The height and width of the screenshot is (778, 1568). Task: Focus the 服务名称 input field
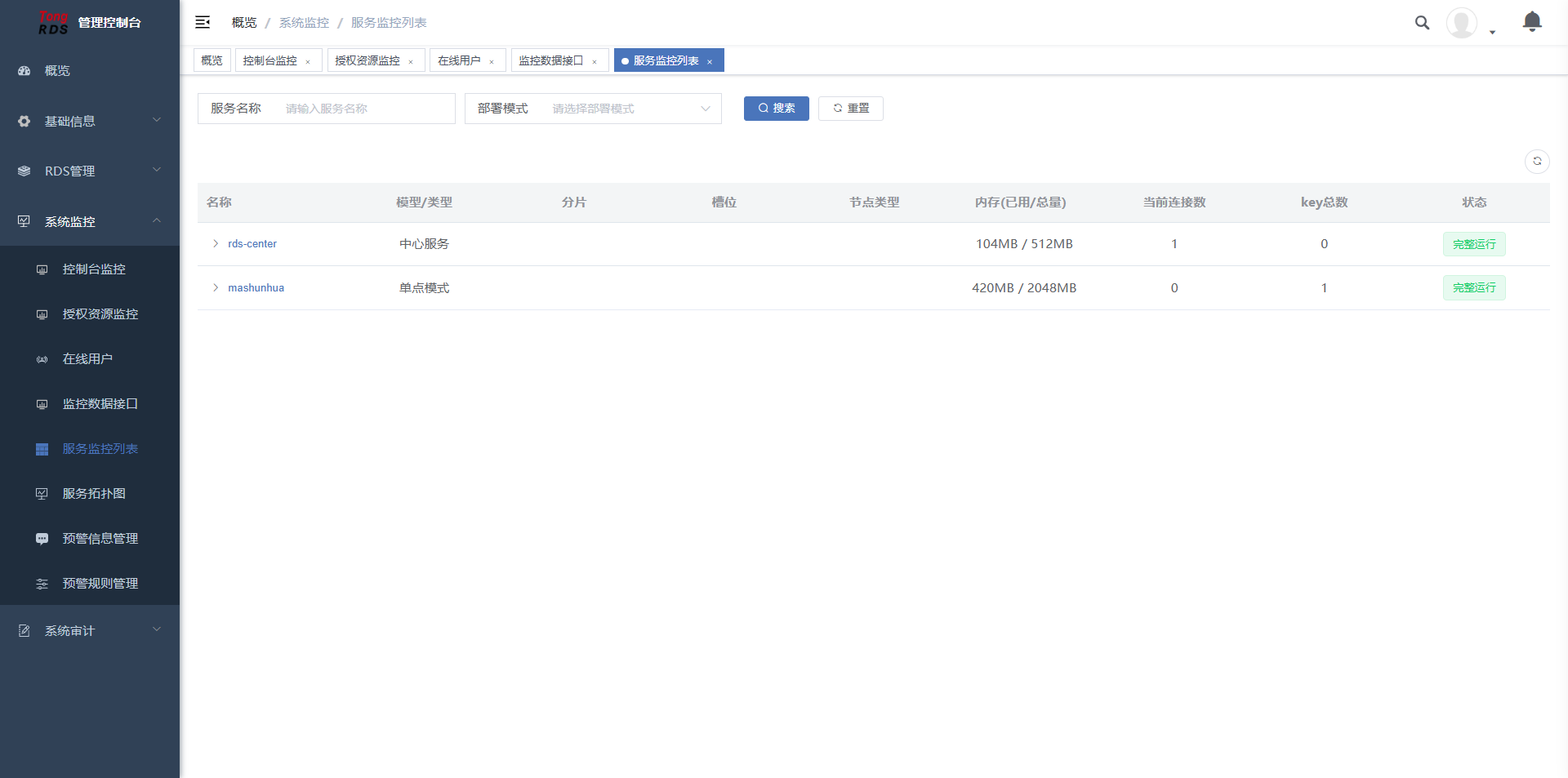(366, 109)
